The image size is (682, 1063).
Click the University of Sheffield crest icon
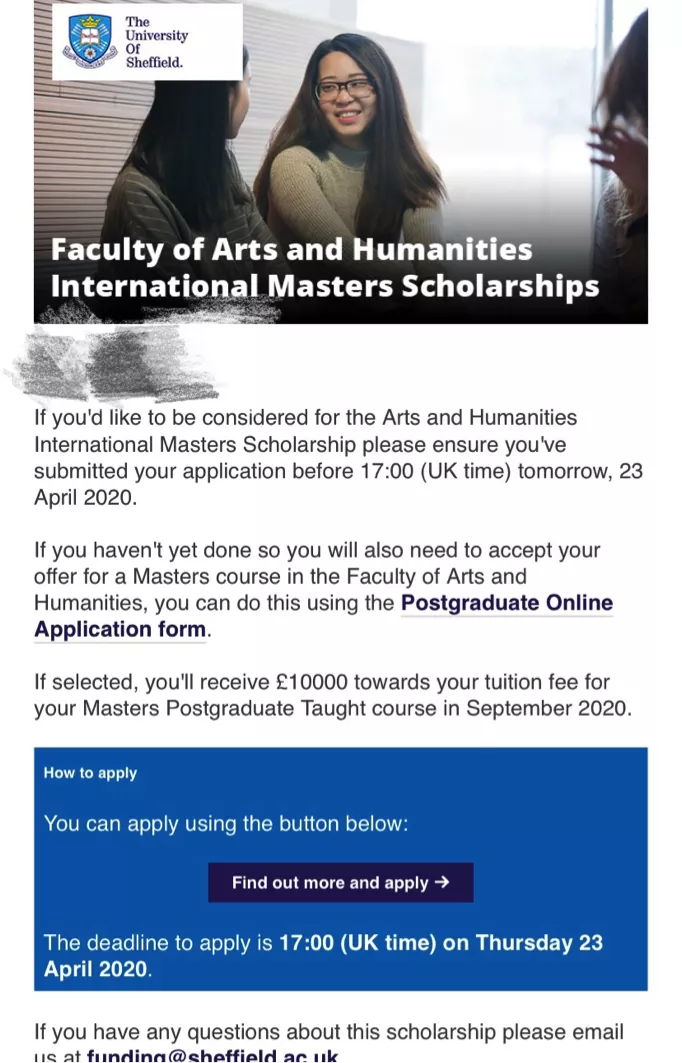90,40
